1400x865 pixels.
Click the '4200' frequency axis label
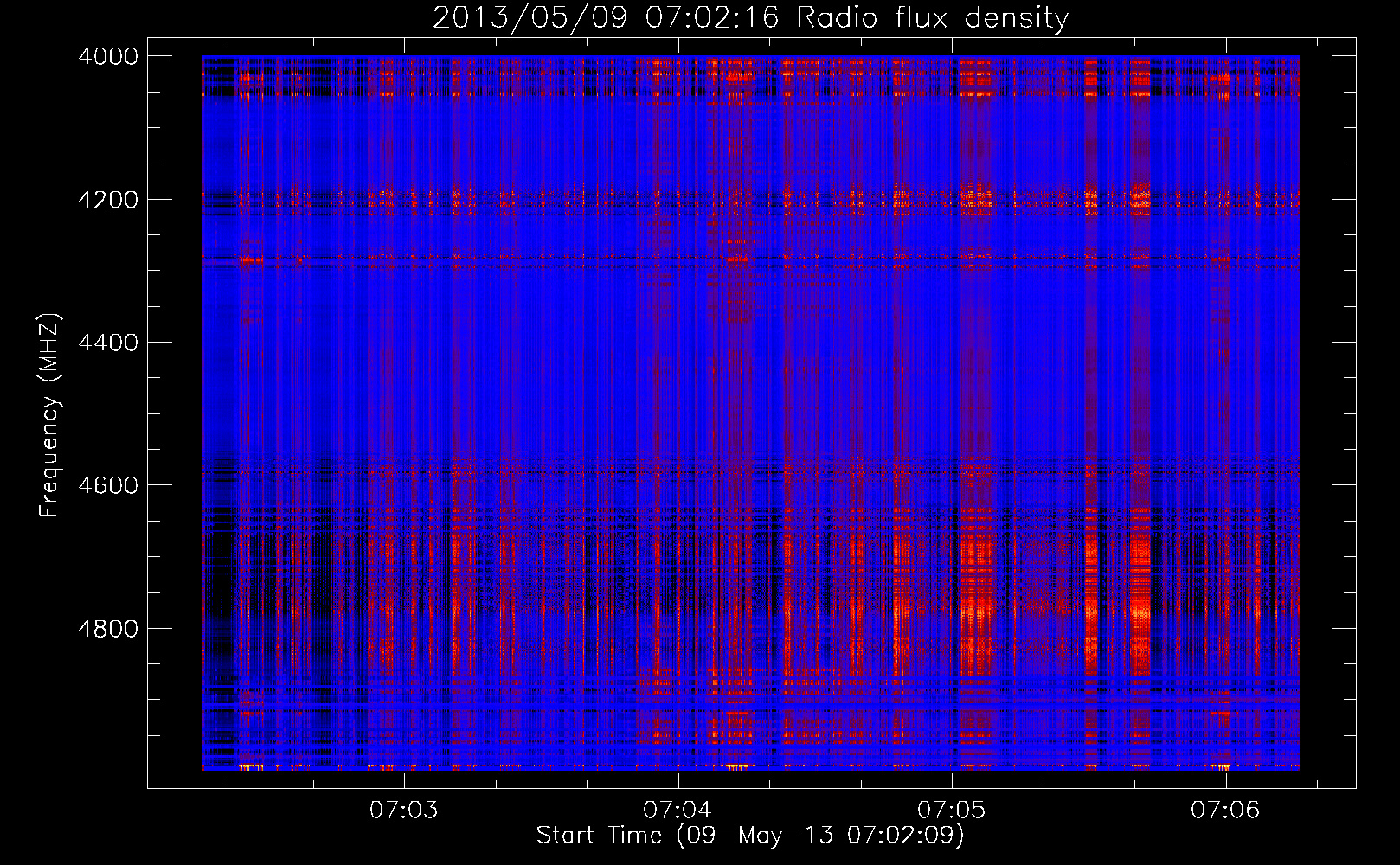pyautogui.click(x=108, y=200)
